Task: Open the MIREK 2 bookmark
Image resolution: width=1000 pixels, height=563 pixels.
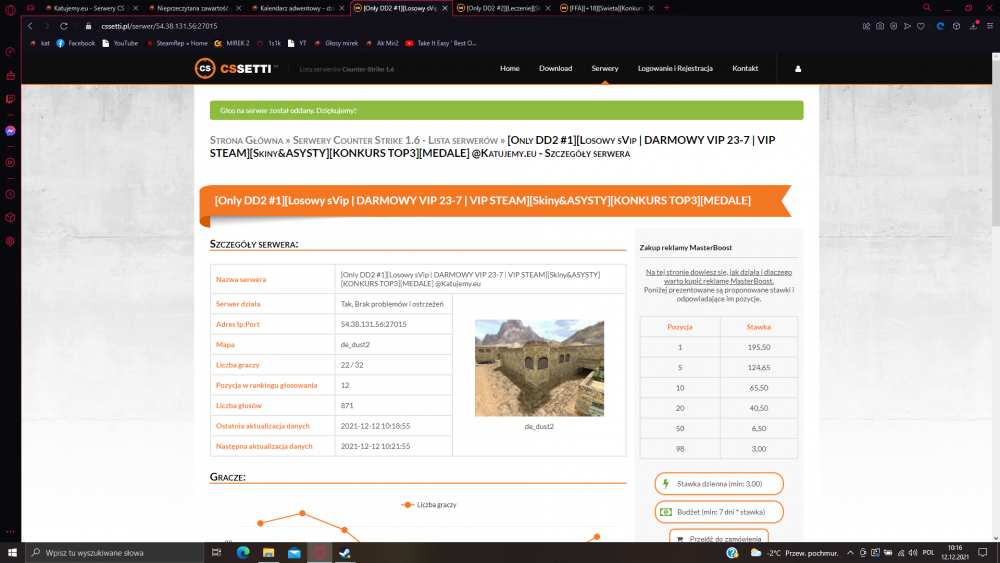Action: point(232,43)
